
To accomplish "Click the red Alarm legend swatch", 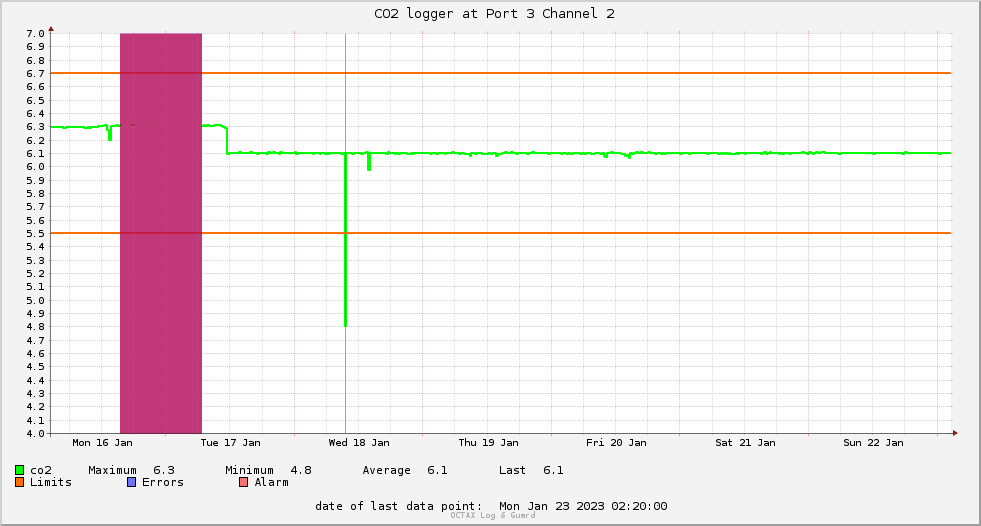I will pyautogui.click(x=243, y=482).
